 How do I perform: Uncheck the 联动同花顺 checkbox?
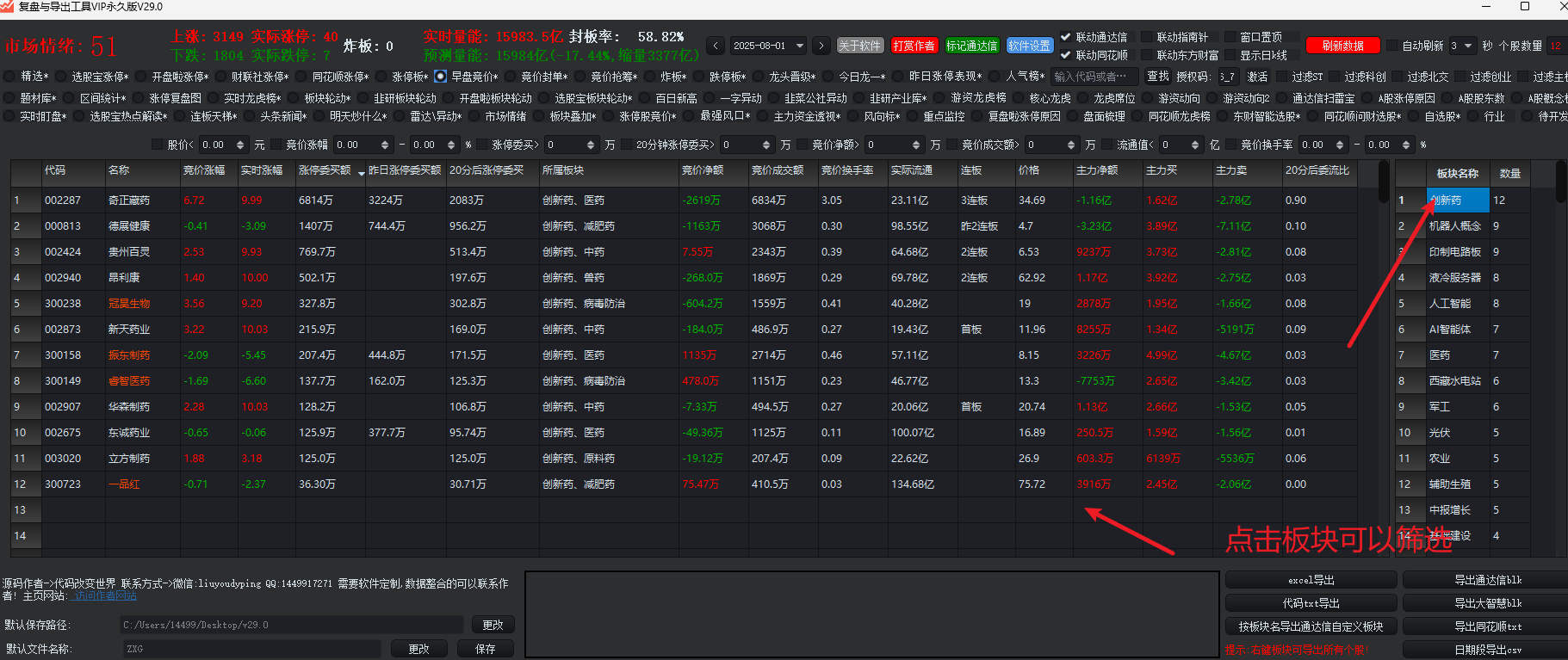pos(1066,55)
